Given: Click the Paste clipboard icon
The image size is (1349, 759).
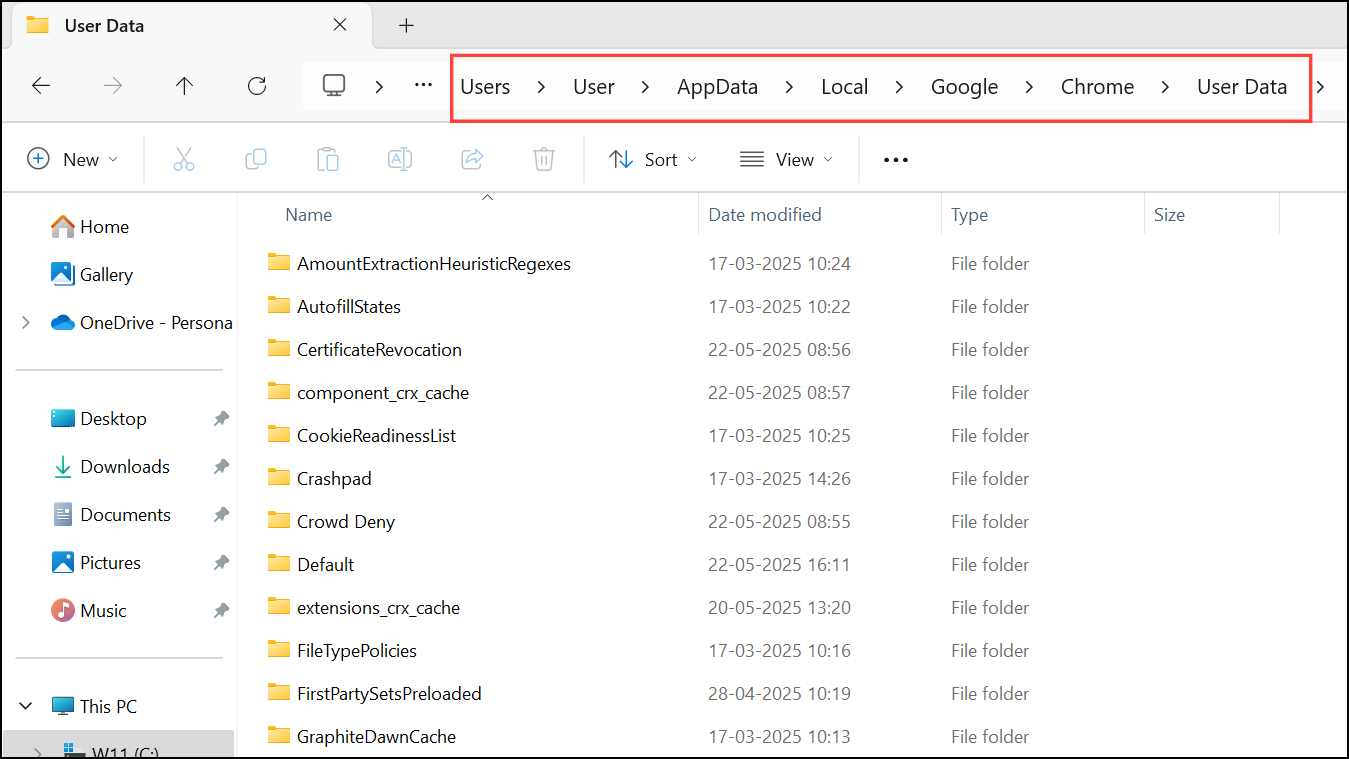Looking at the screenshot, I should point(328,159).
